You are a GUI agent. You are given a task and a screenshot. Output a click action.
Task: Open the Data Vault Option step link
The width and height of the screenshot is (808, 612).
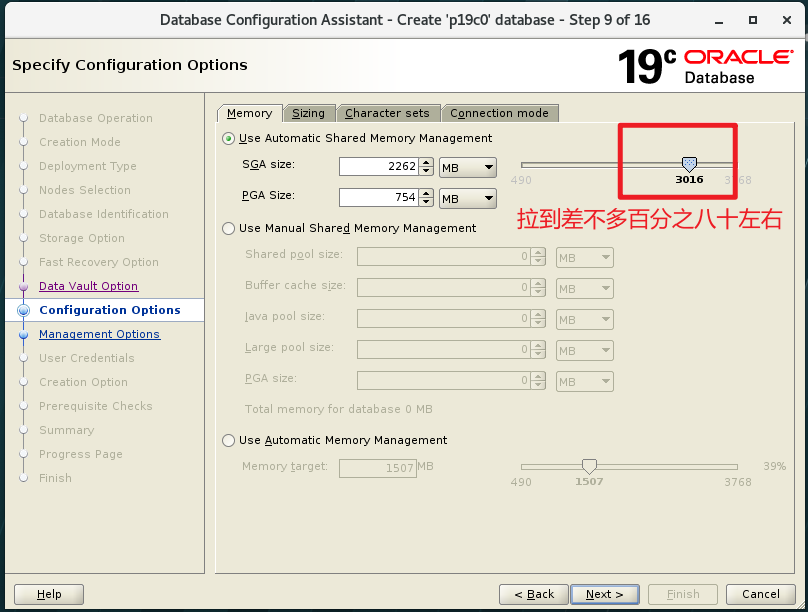click(89, 286)
